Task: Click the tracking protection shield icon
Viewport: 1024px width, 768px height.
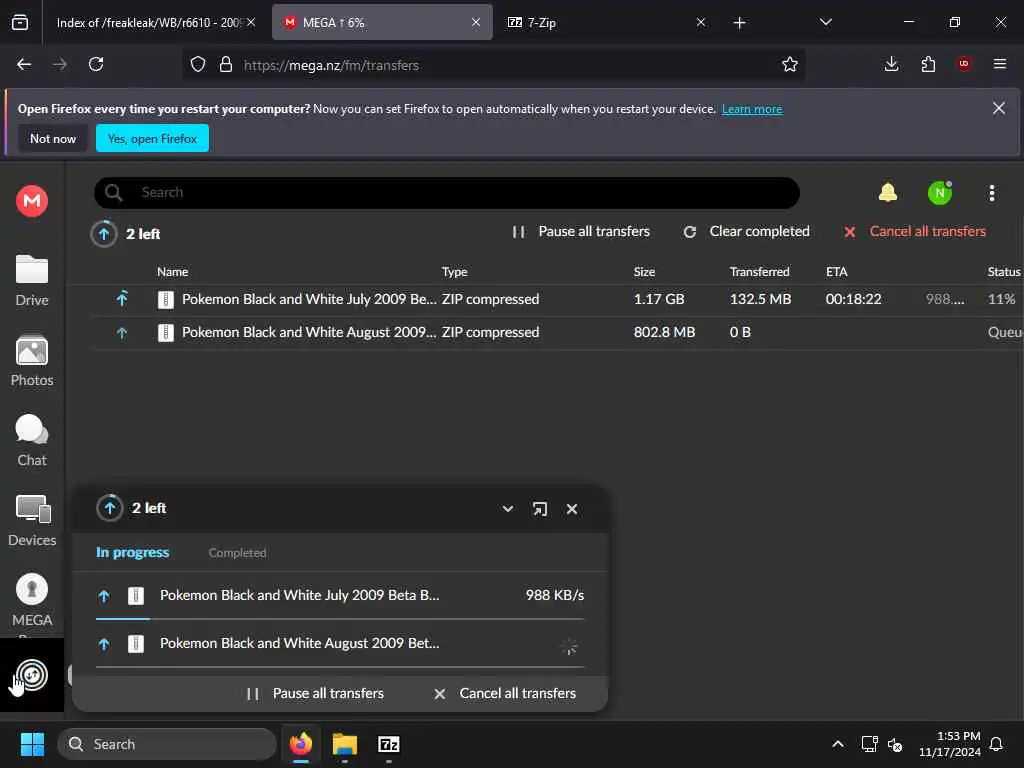Action: pos(198,65)
